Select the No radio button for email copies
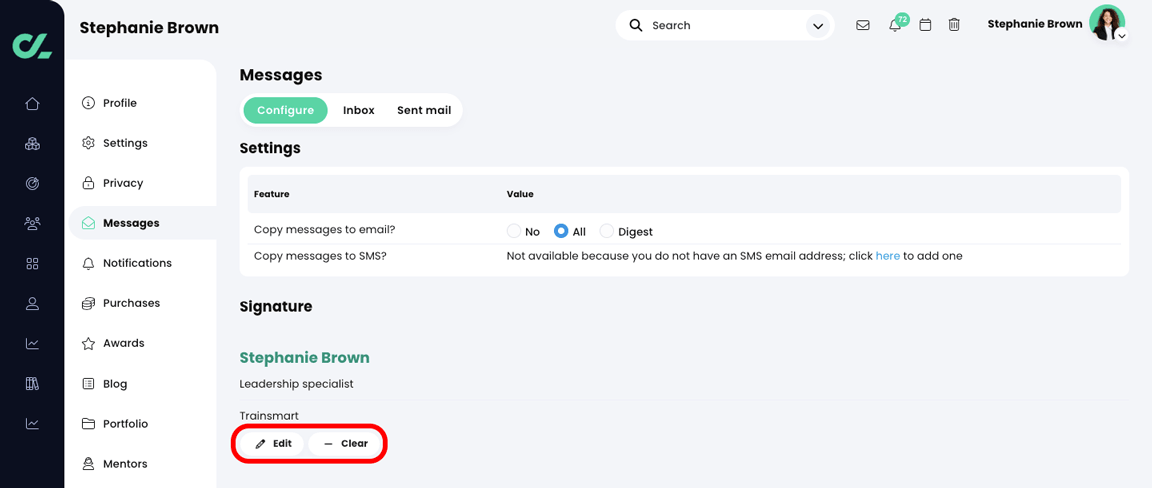 point(514,231)
